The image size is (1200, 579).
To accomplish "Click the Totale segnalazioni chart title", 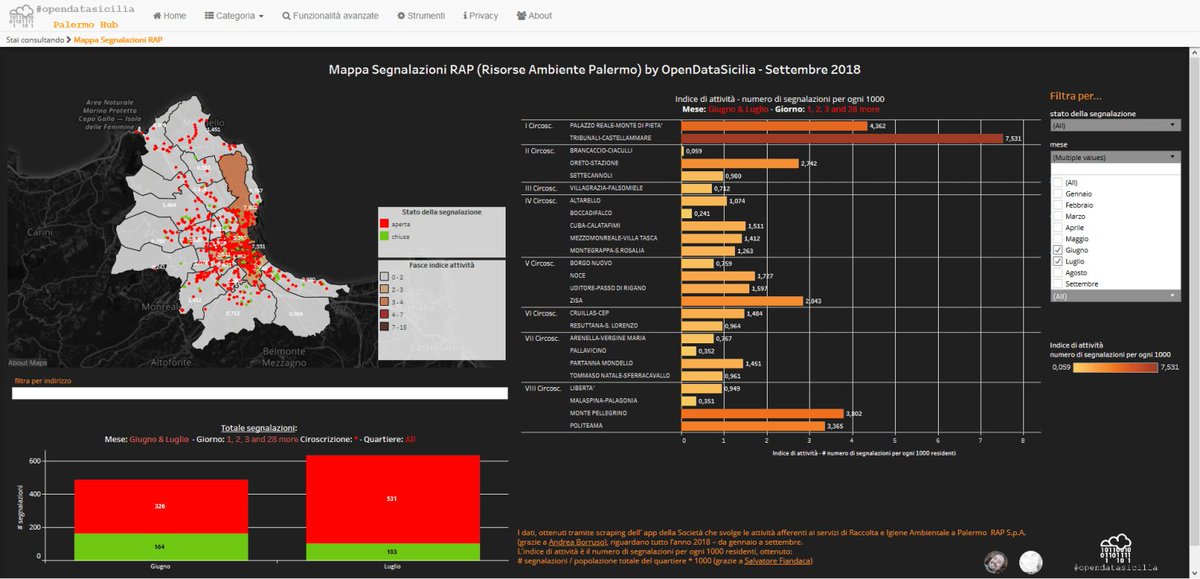I will point(259,427).
